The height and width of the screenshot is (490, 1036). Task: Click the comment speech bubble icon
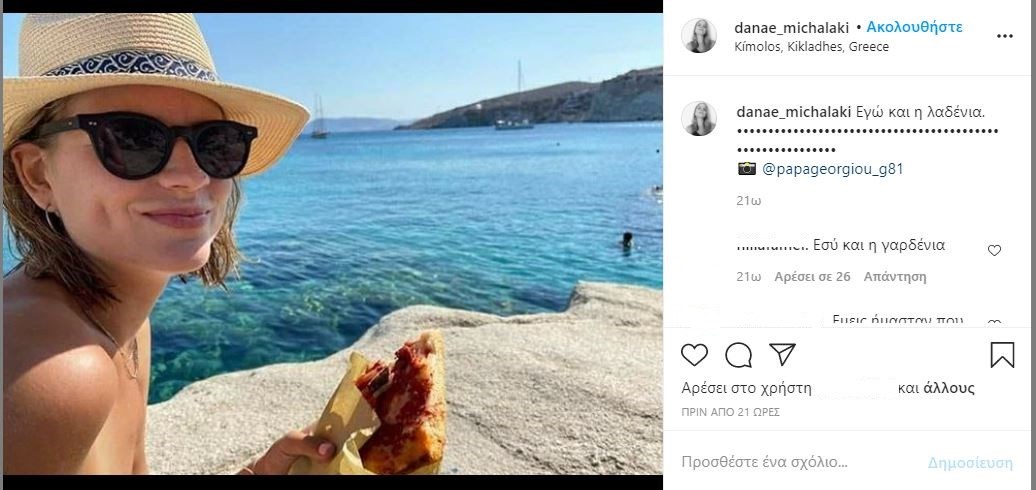coord(738,355)
